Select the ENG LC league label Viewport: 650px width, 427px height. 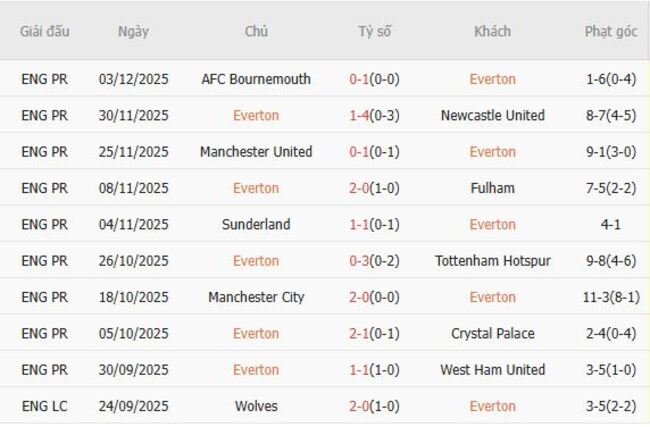tap(45, 406)
